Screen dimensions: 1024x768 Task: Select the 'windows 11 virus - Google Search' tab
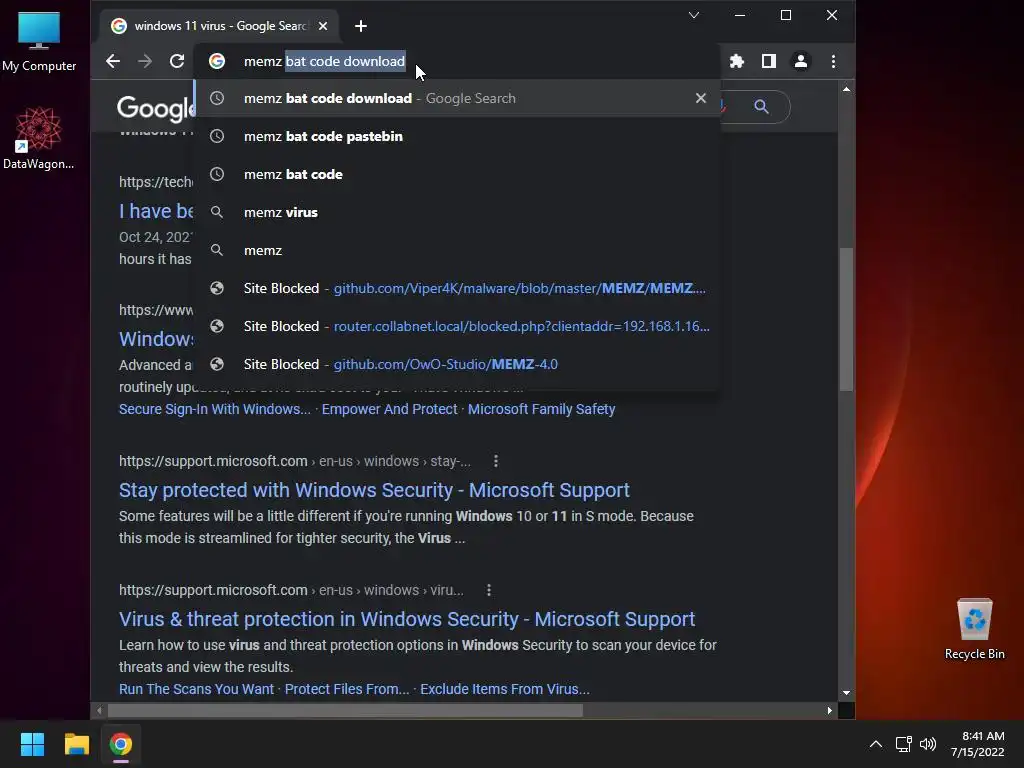tap(219, 26)
